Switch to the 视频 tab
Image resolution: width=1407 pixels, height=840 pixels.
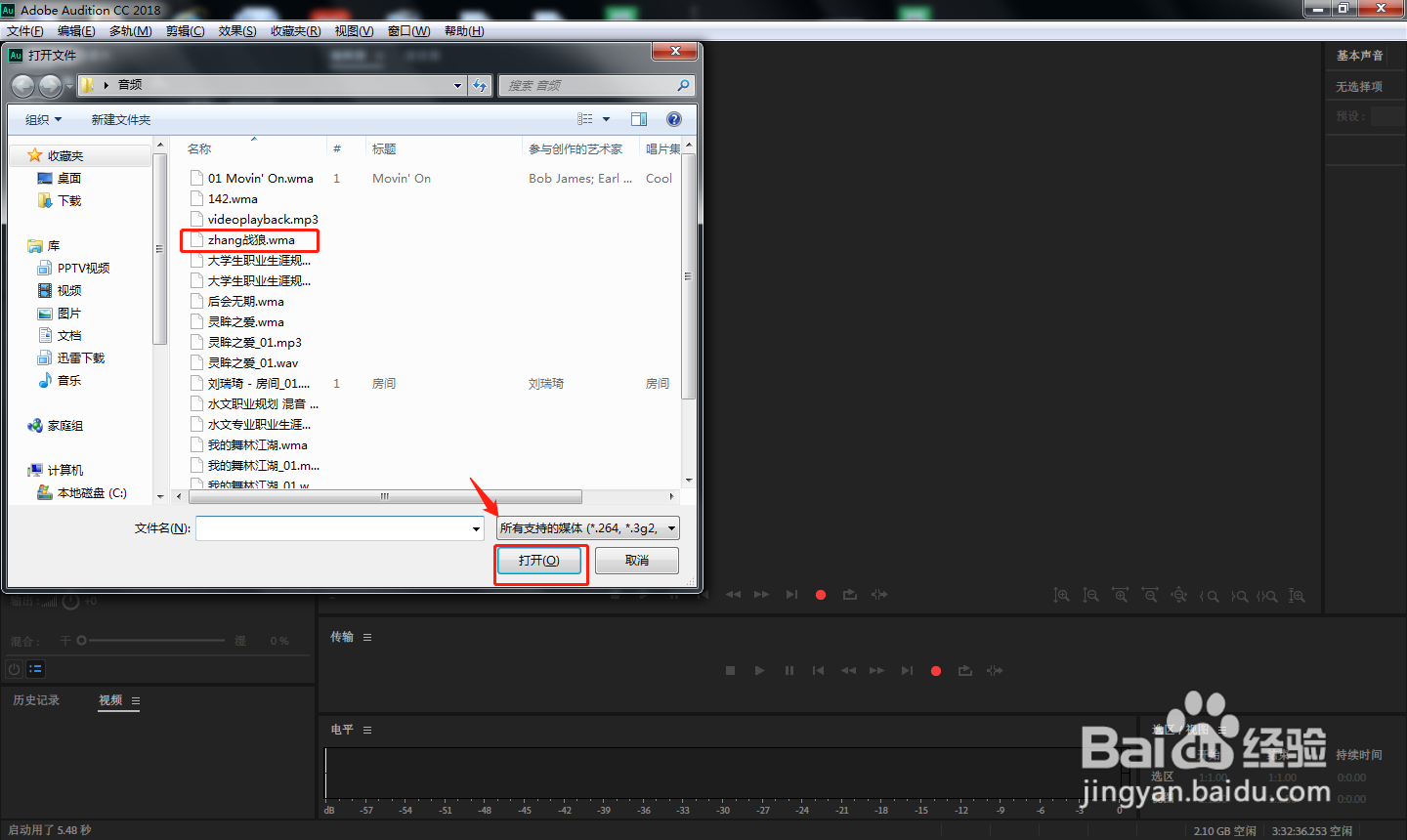(x=110, y=700)
